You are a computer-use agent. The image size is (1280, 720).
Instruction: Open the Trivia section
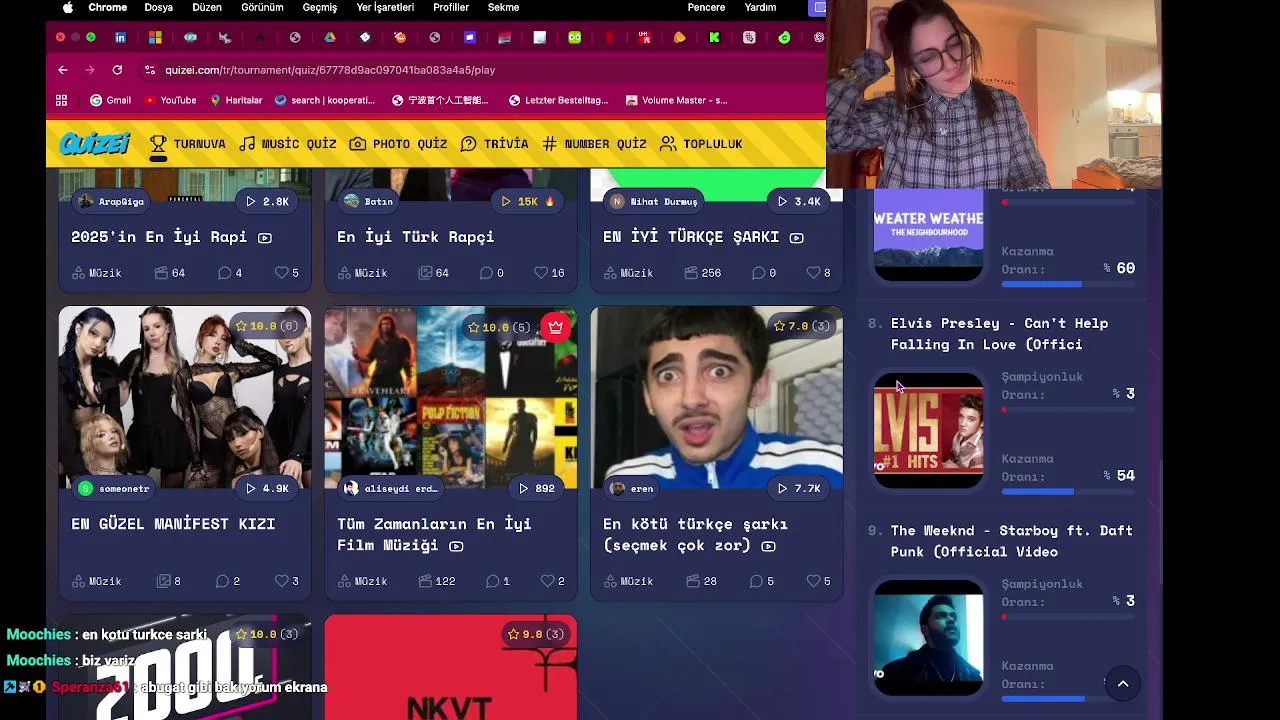point(495,144)
